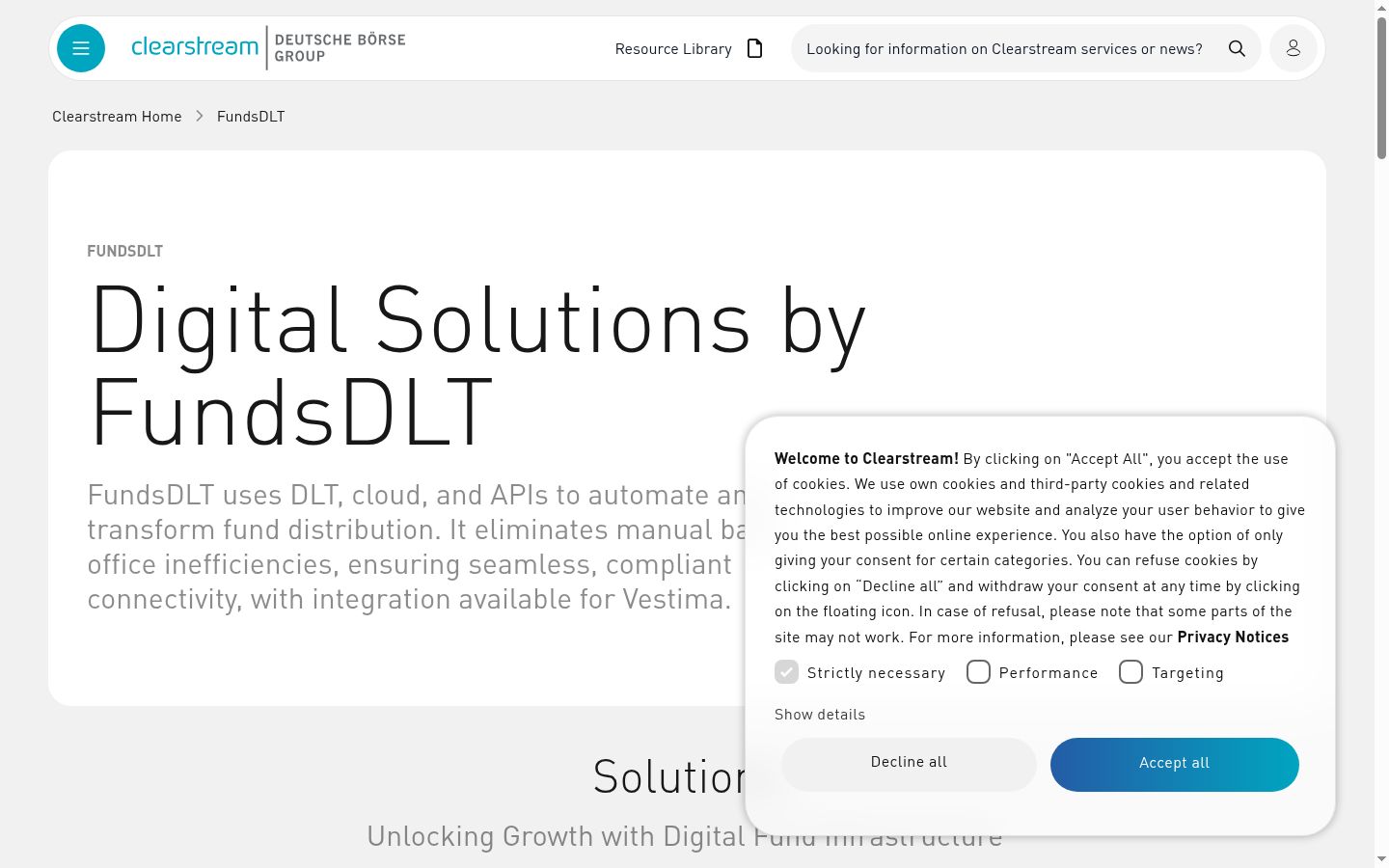Click the Resource Library link
The image size is (1389, 868).
pyautogui.click(x=673, y=49)
